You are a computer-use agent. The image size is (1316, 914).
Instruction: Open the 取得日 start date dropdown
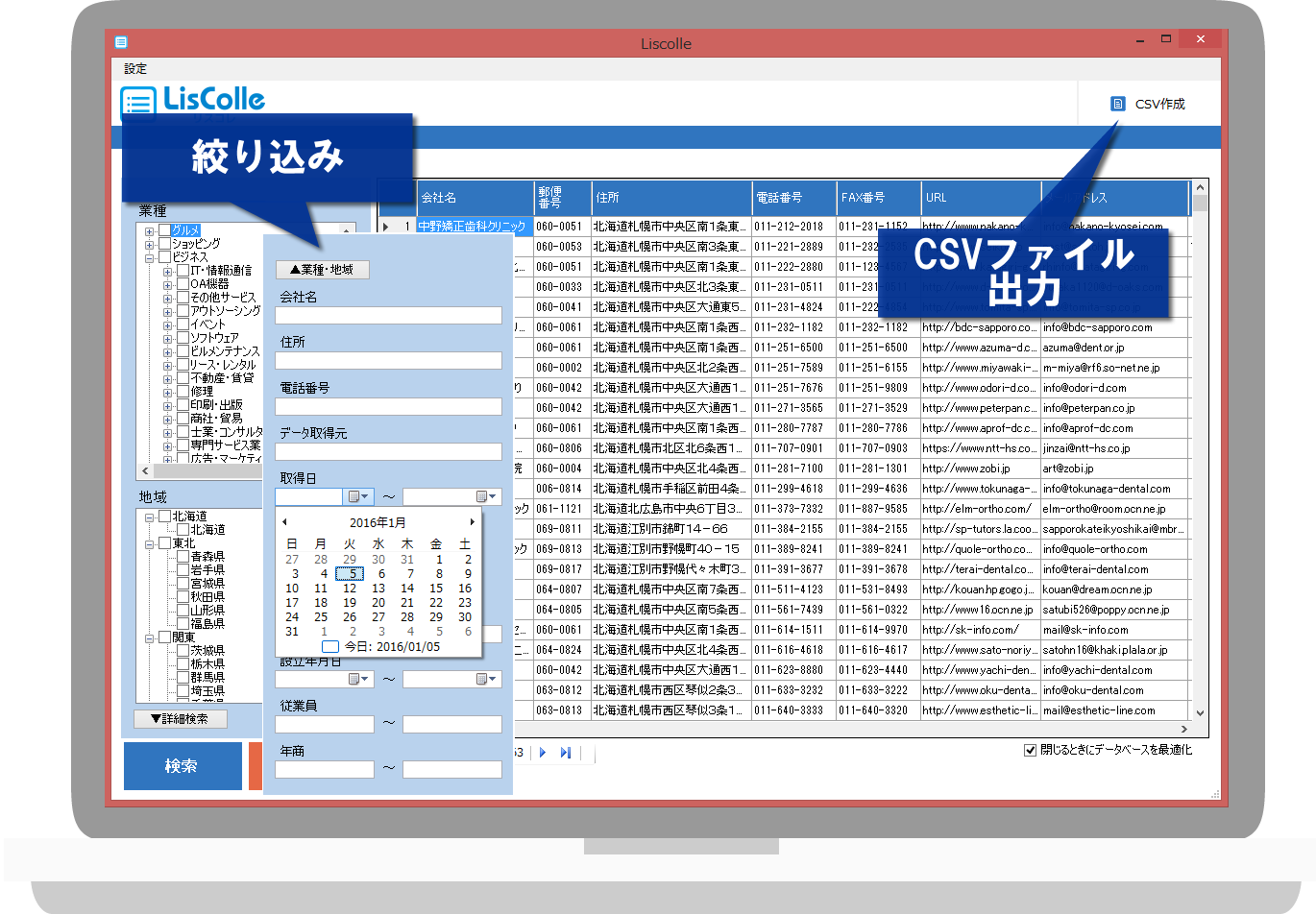[358, 496]
